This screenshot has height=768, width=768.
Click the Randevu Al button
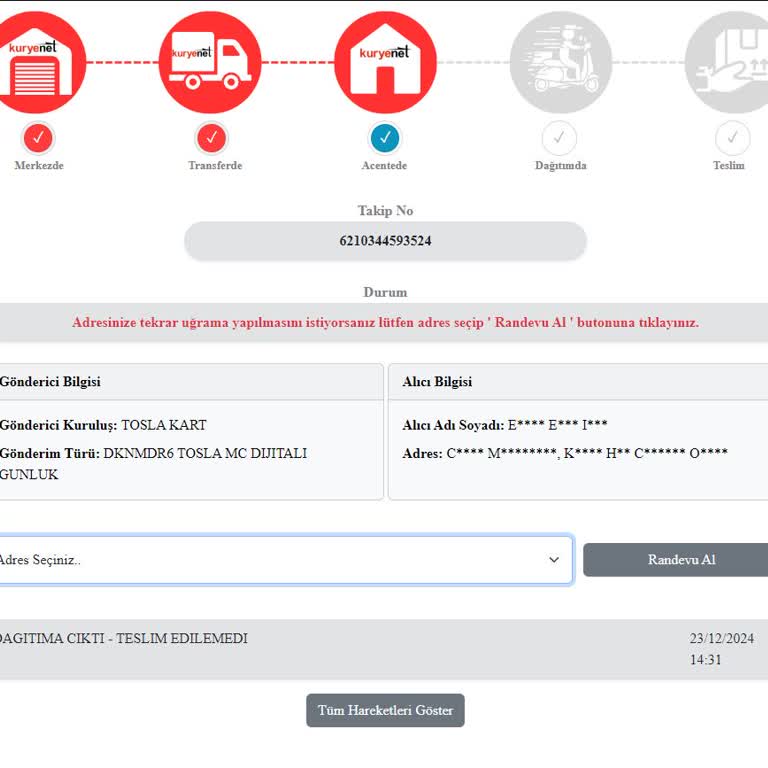pyautogui.click(x=676, y=559)
